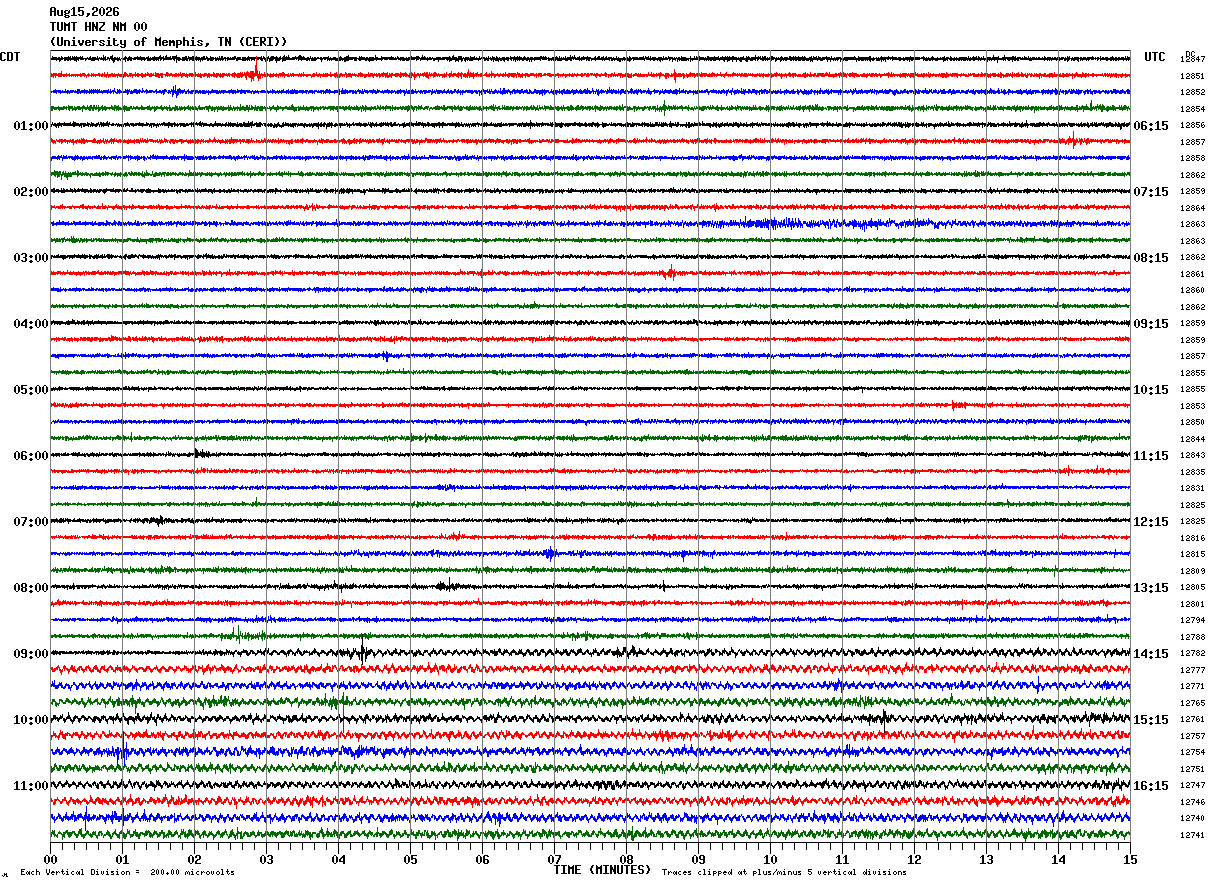
Task: Click the DC value "12851"
Action: (1192, 76)
